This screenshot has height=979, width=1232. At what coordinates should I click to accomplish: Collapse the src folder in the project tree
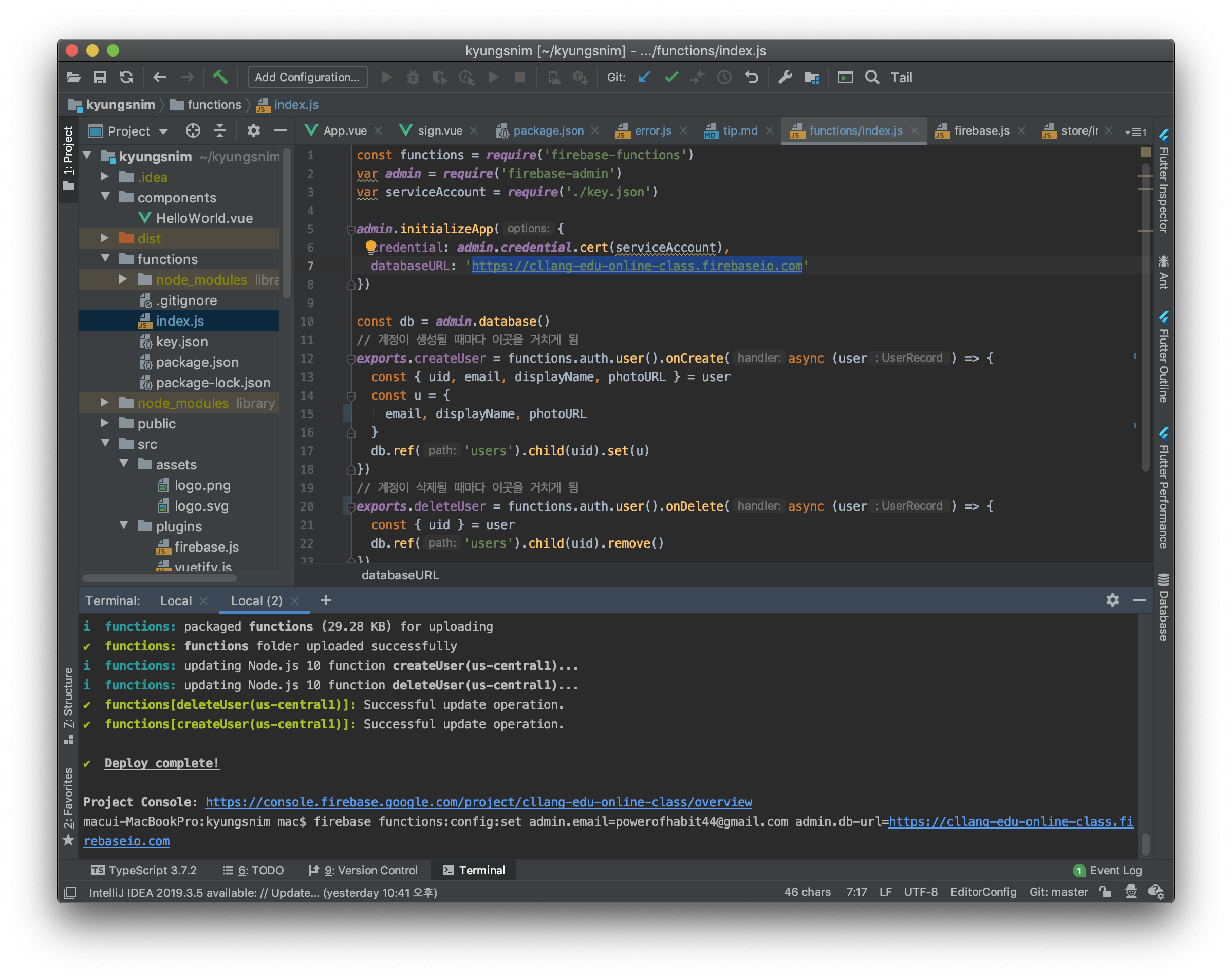105,443
